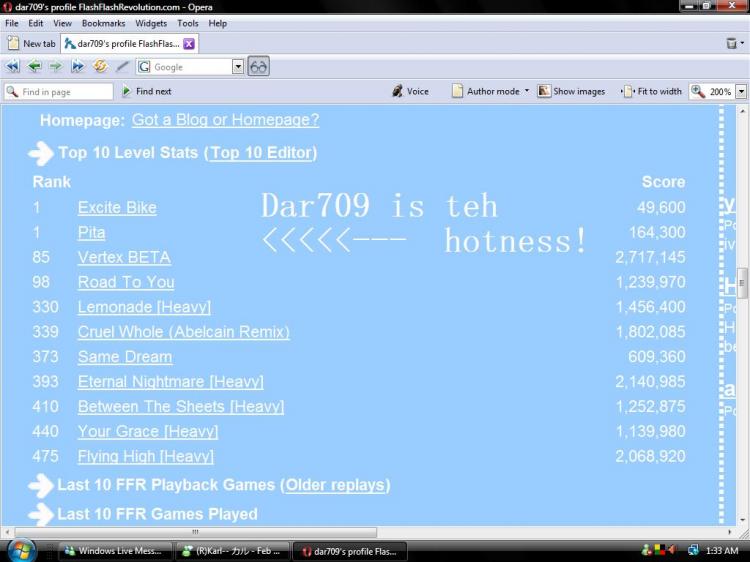The image size is (750, 562).
Task: Open the 200% zoom level dropdown
Action: point(741,91)
